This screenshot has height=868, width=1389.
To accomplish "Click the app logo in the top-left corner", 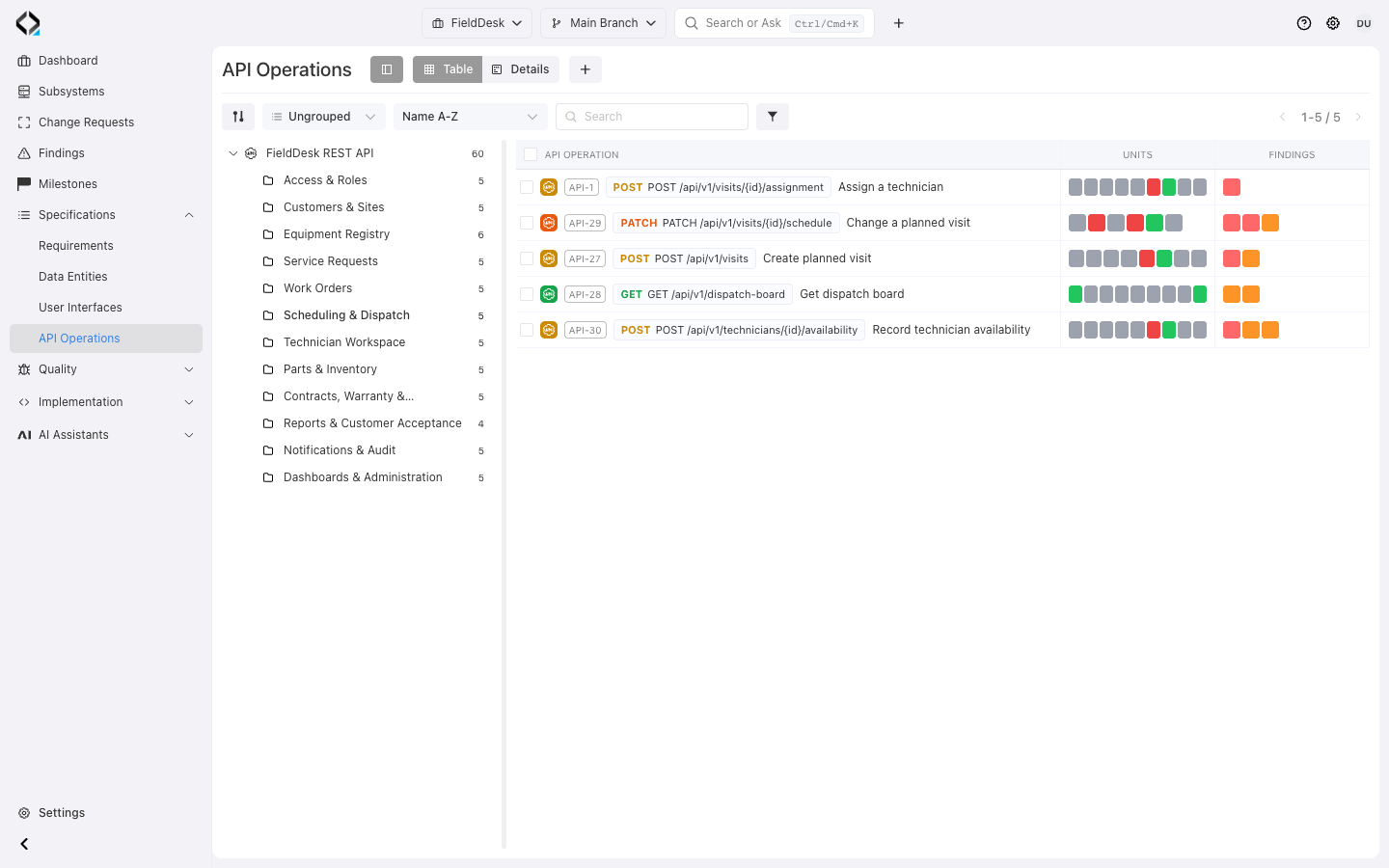I will pos(28,23).
